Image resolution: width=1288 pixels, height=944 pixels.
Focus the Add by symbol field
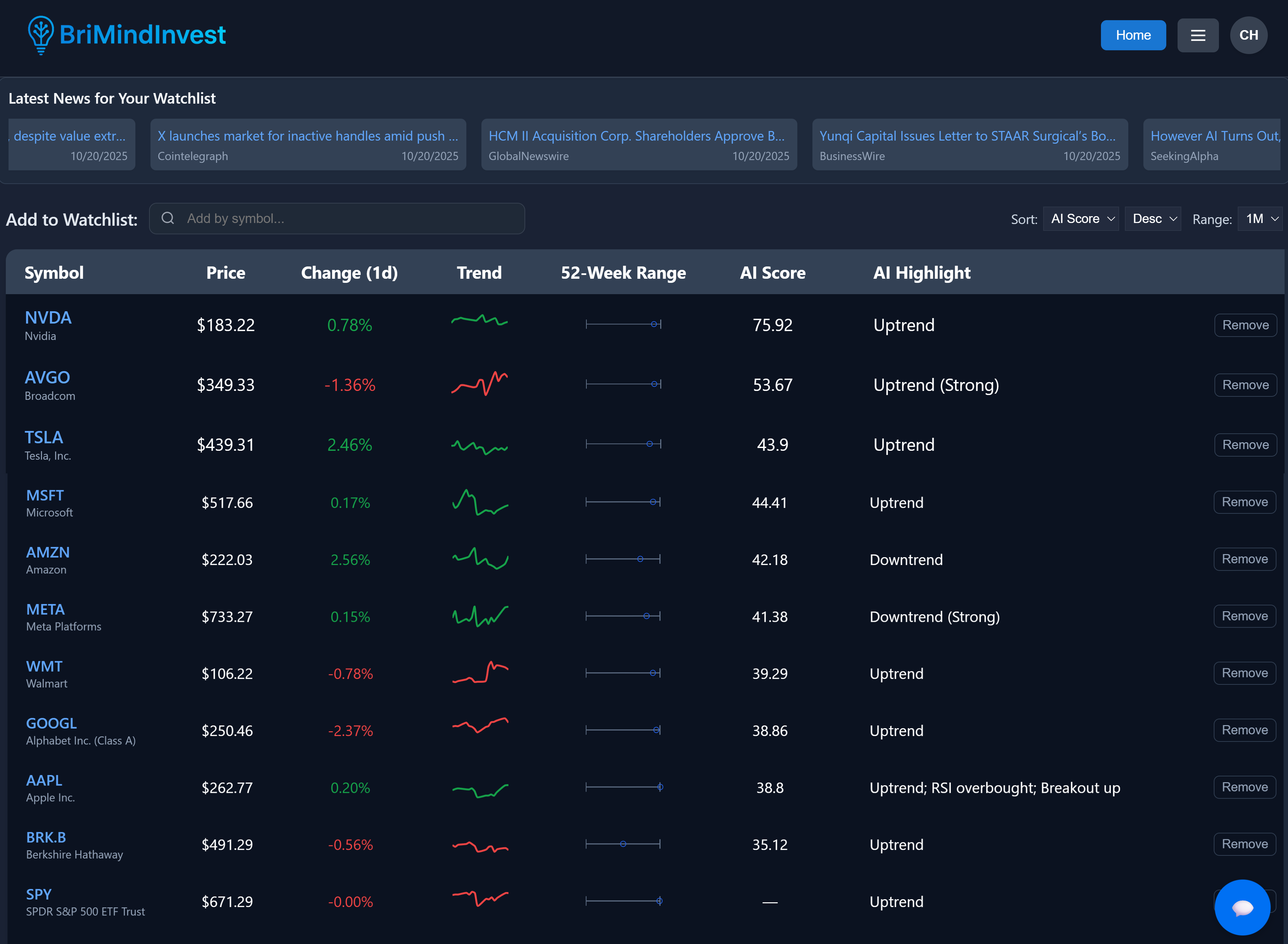tap(337, 218)
